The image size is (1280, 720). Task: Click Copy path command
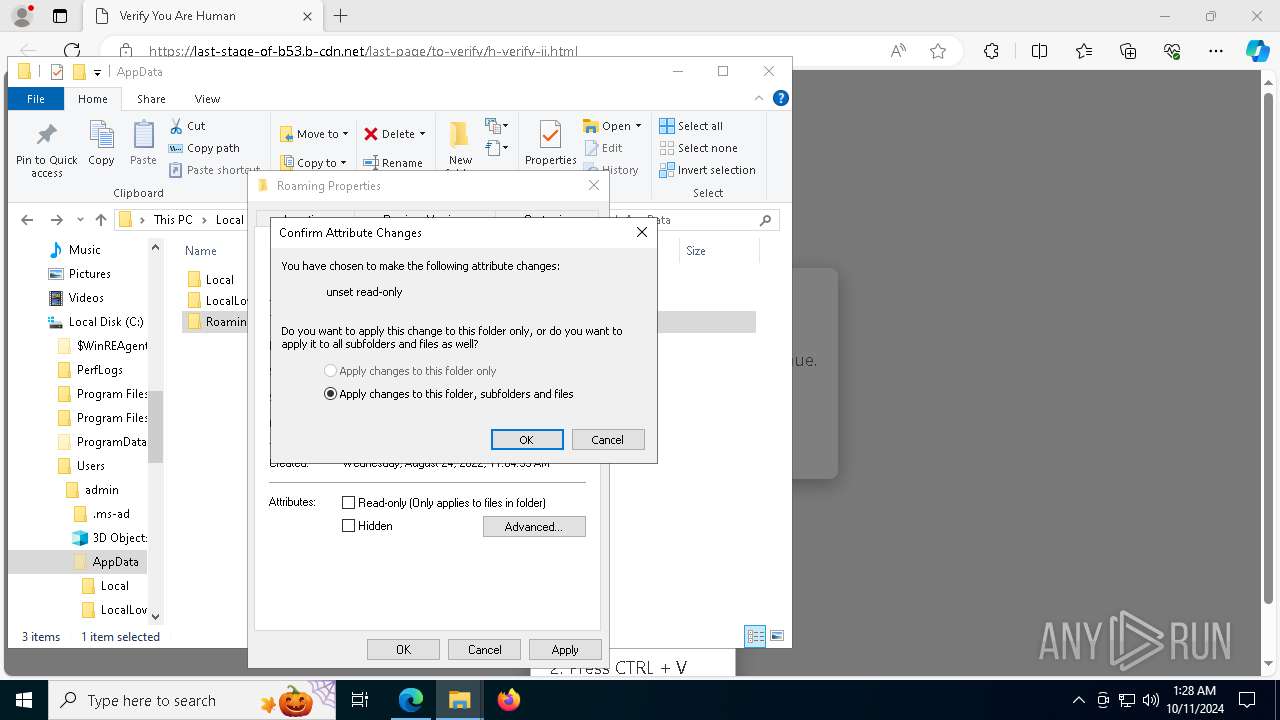205,148
